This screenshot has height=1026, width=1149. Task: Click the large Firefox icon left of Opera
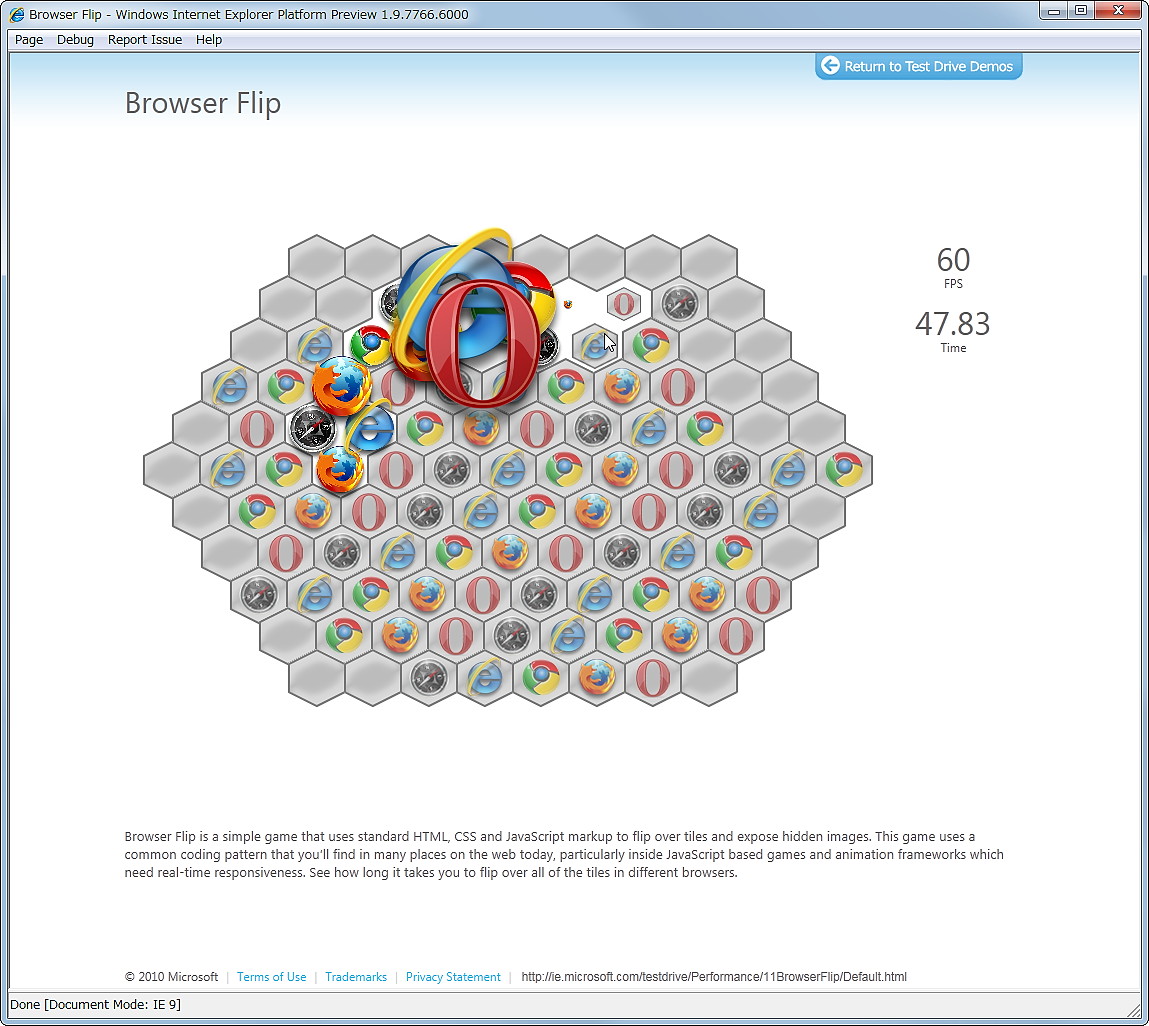pyautogui.click(x=341, y=386)
